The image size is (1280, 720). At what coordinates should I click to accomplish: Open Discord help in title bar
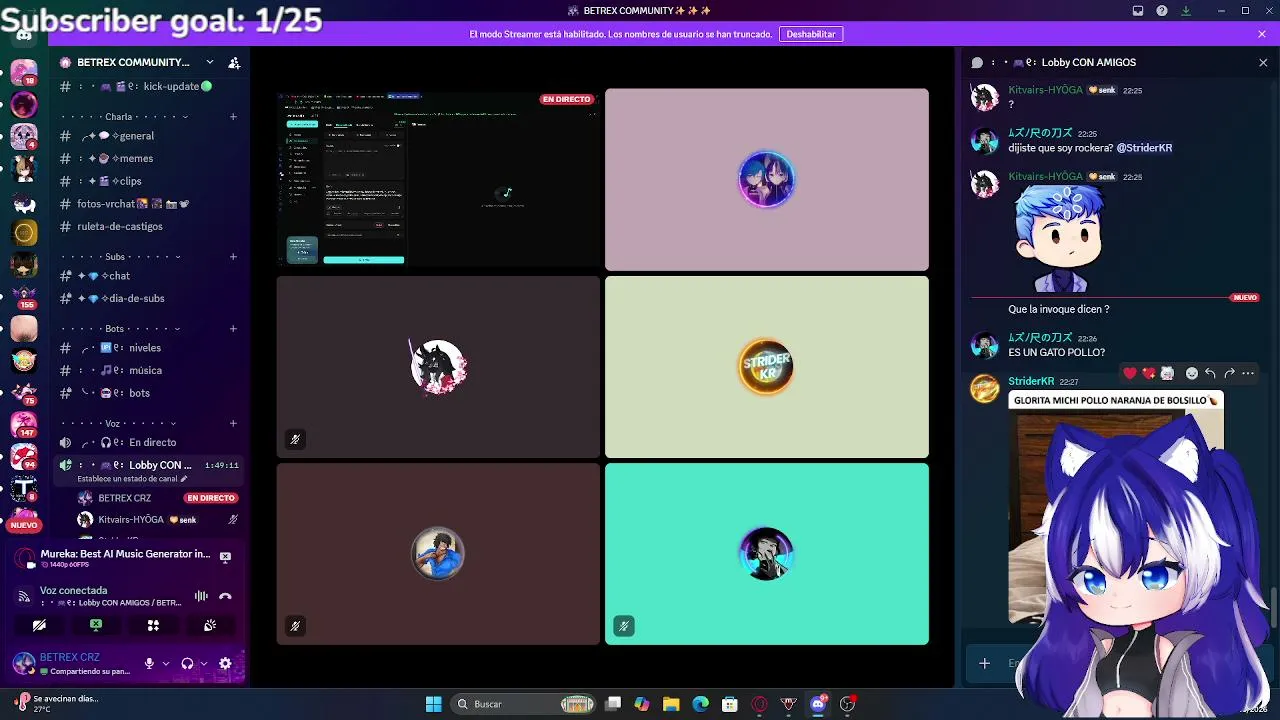click(x=1162, y=11)
